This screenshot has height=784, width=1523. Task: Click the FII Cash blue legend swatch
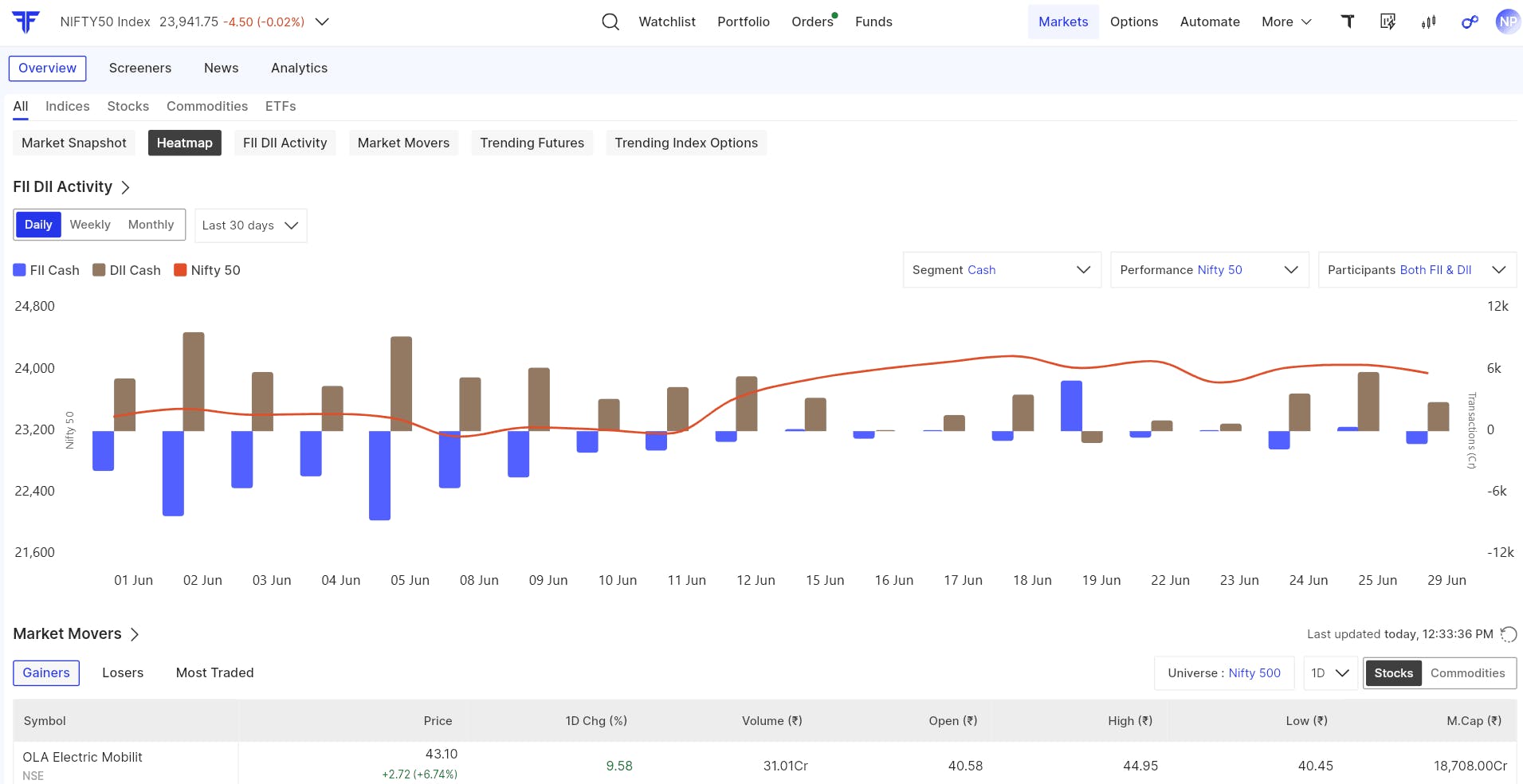(20, 270)
